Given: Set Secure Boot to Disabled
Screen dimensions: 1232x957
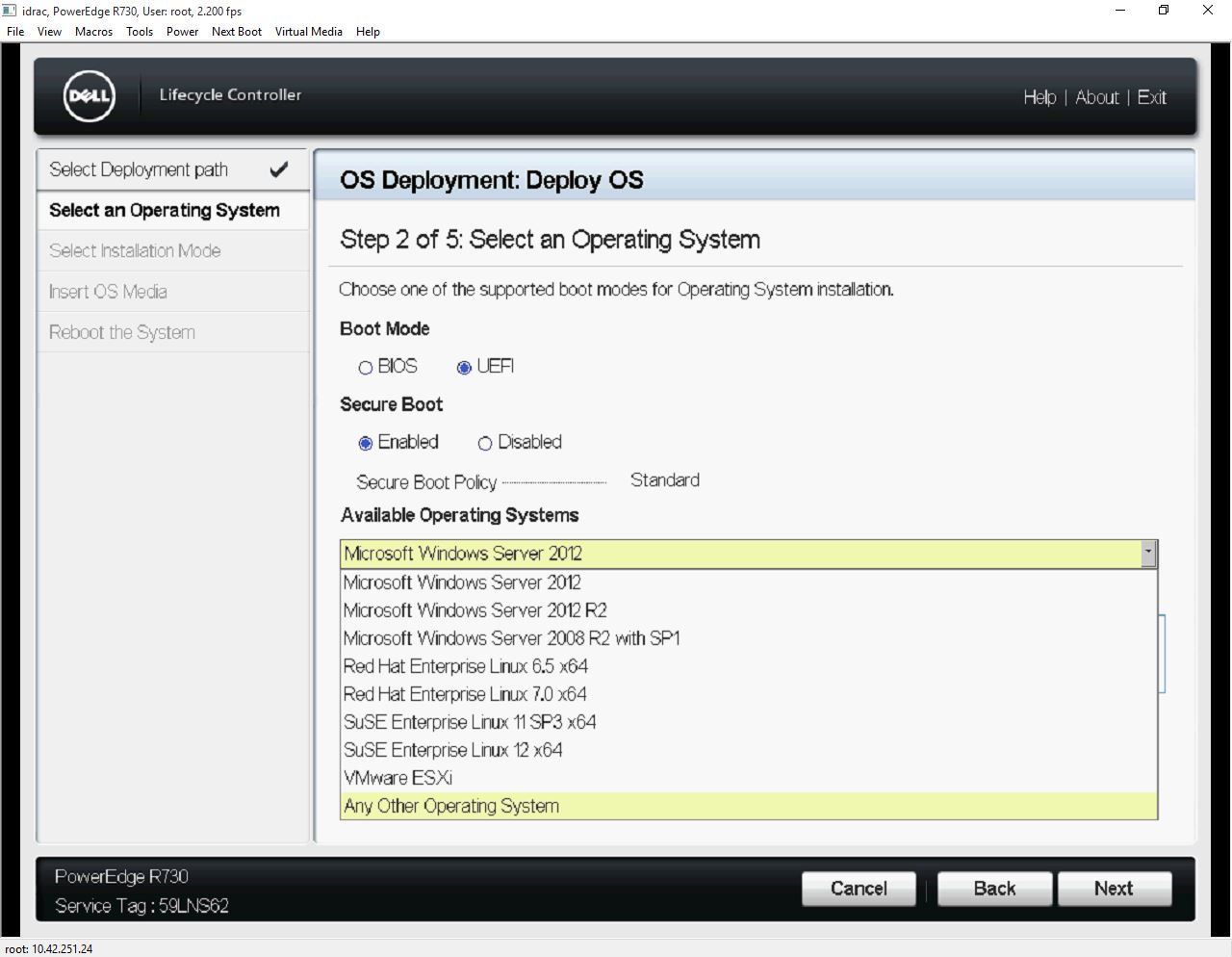Looking at the screenshot, I should click(485, 443).
